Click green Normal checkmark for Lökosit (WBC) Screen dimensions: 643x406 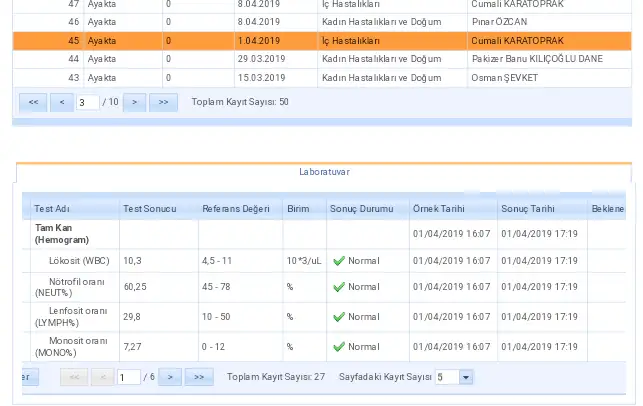point(339,261)
